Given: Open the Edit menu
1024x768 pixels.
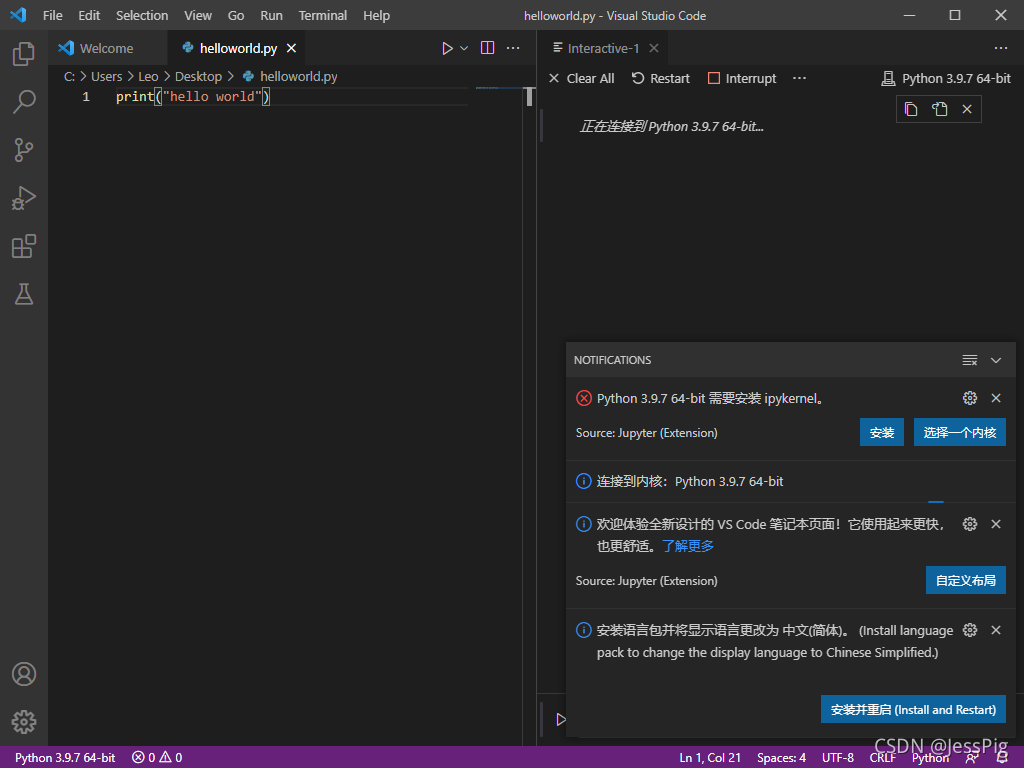Looking at the screenshot, I should 89,15.
